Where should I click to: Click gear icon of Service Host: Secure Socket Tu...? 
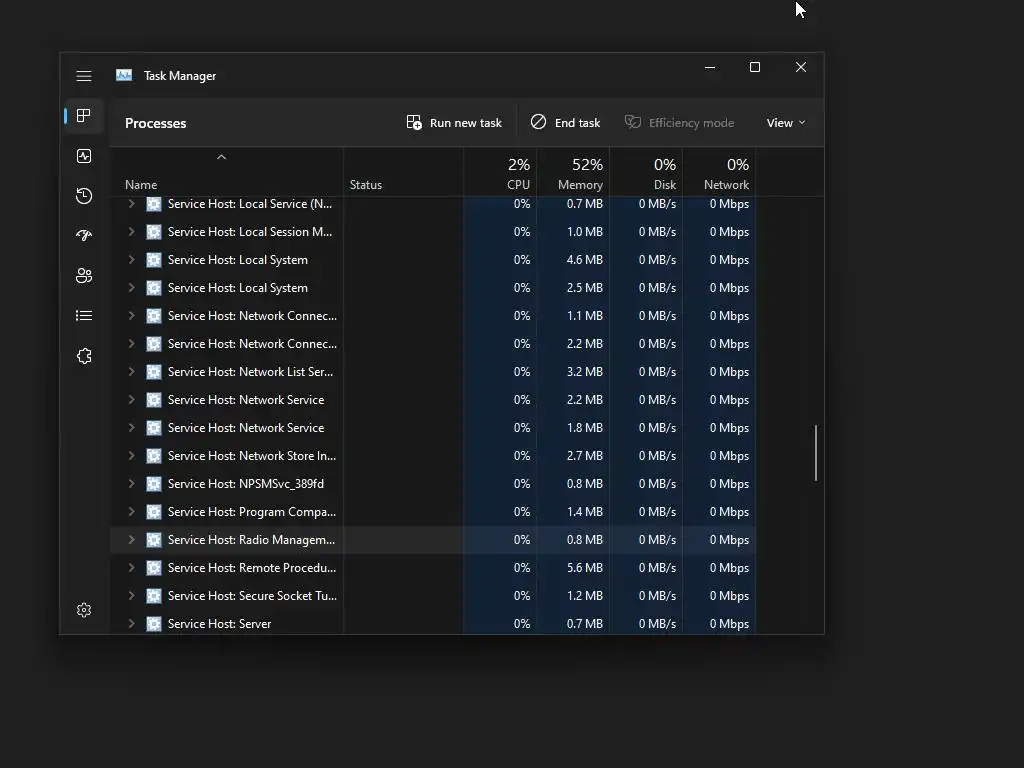(153, 596)
